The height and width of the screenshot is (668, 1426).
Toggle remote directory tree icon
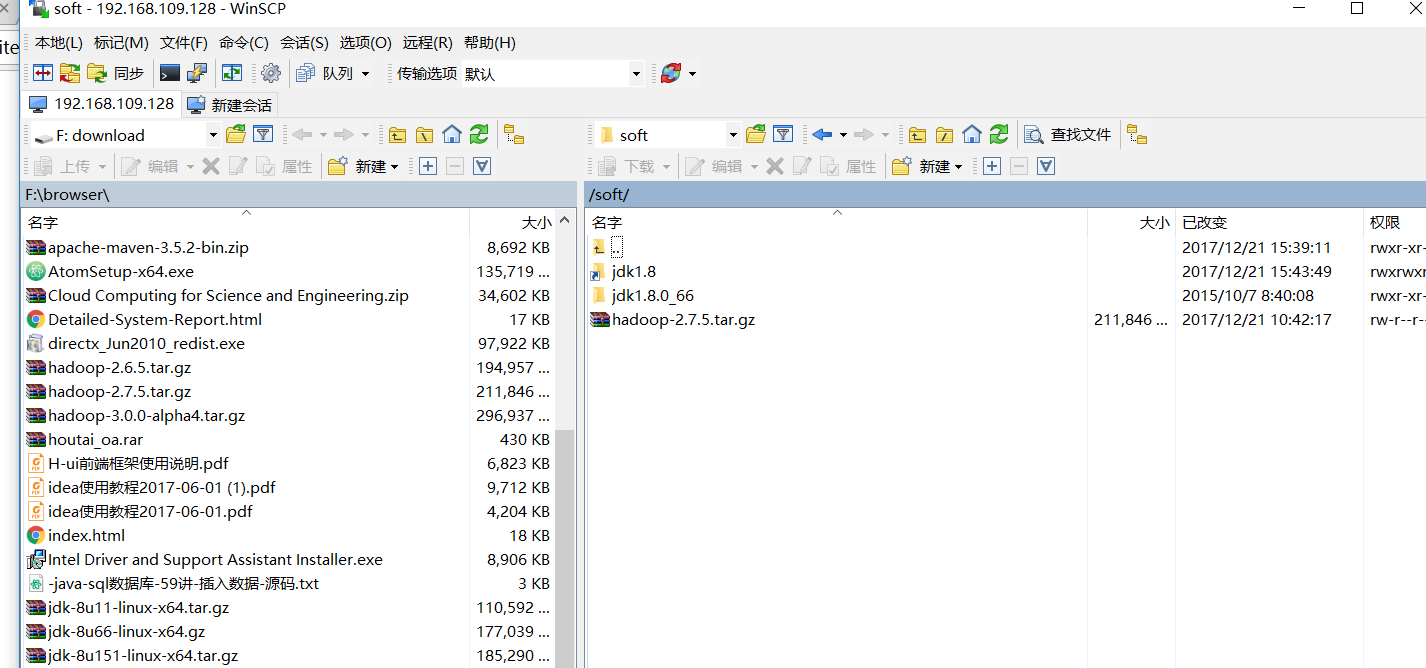1137,135
